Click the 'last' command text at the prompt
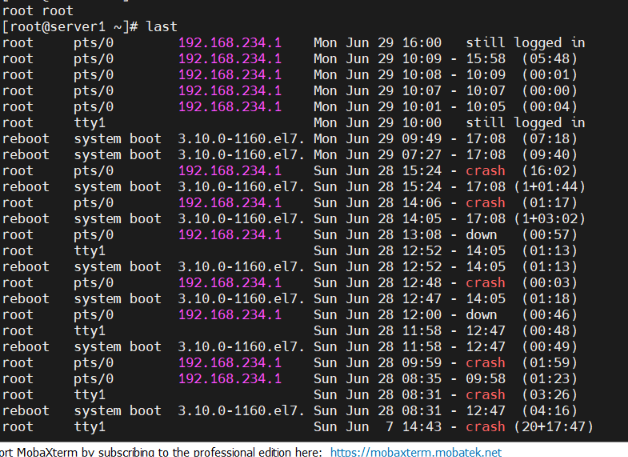The image size is (628, 457). point(161,26)
